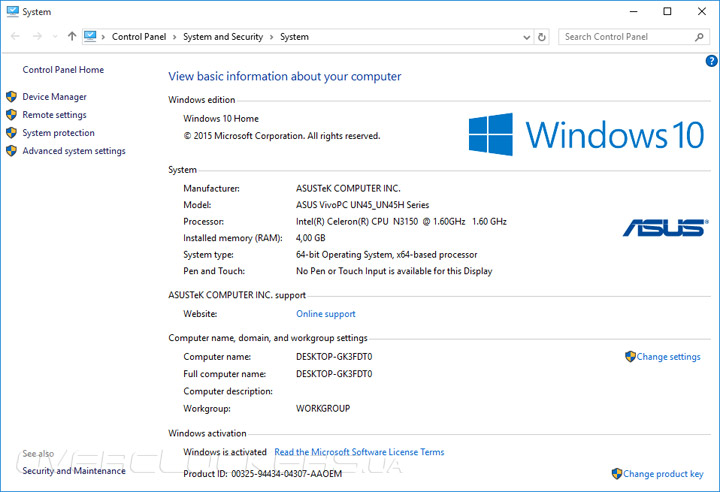Refresh the System page
Viewport: 720px width, 492px height.
click(542, 37)
